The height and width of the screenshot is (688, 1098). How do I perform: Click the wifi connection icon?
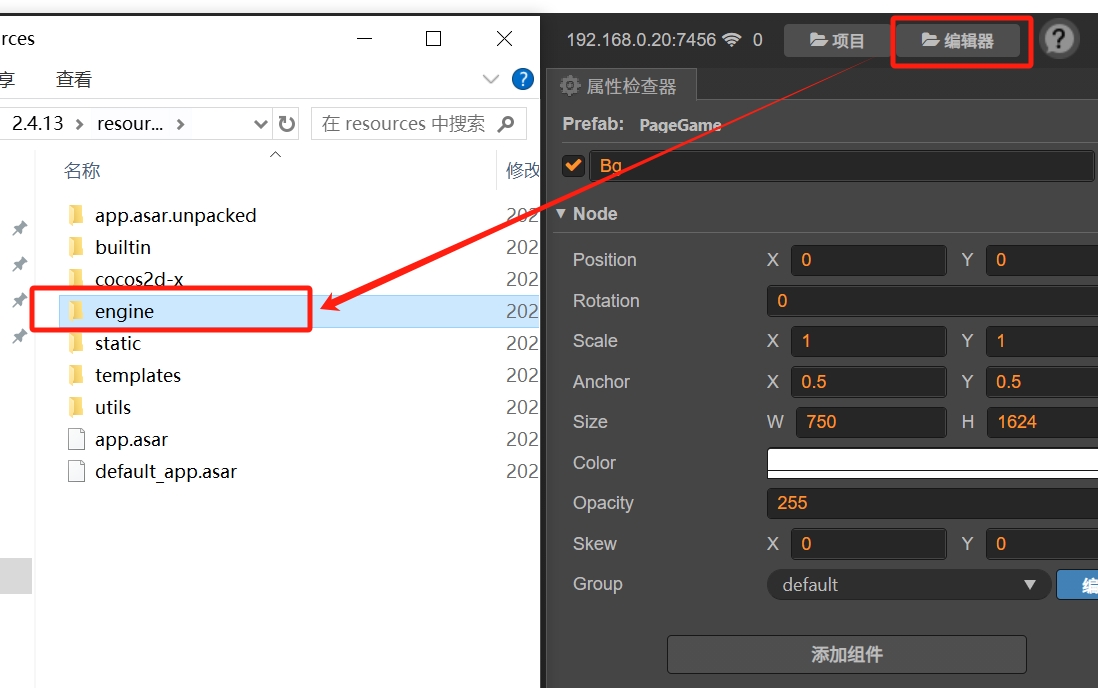(732, 40)
